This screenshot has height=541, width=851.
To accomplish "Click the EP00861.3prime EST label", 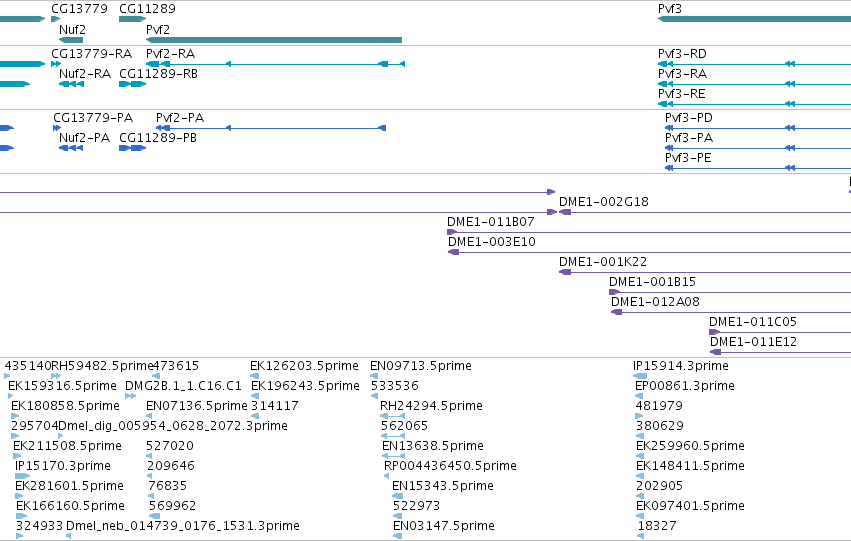I will [685, 386].
